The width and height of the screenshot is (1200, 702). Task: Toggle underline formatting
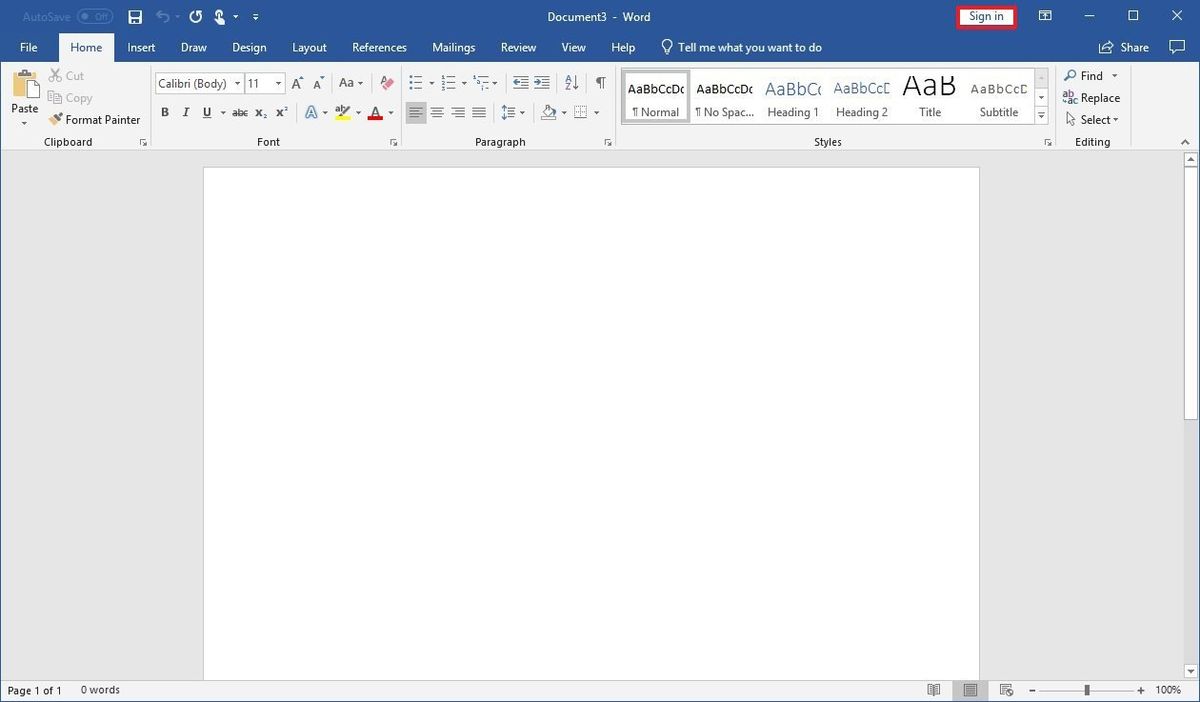click(x=206, y=112)
